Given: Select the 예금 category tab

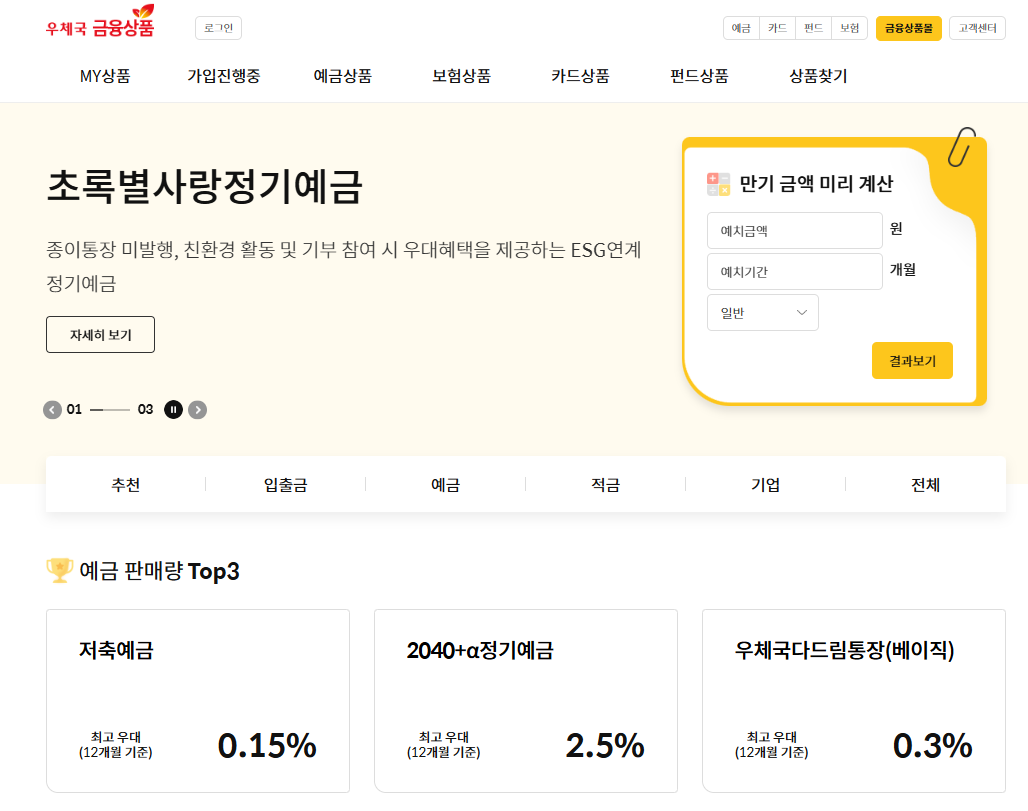Looking at the screenshot, I should coord(446,485).
